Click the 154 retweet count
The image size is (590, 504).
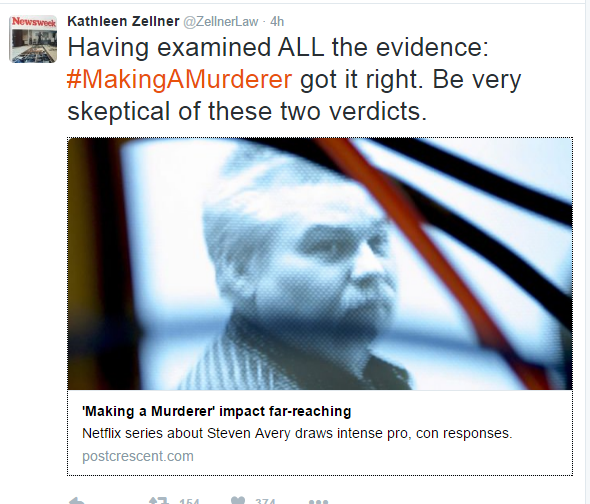click(x=189, y=501)
